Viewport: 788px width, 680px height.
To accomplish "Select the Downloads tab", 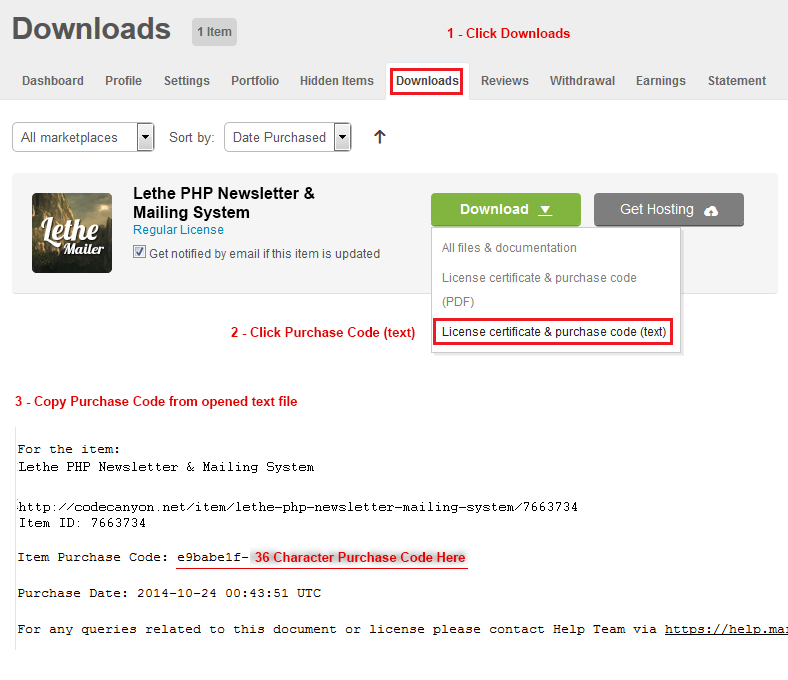I will click(427, 81).
